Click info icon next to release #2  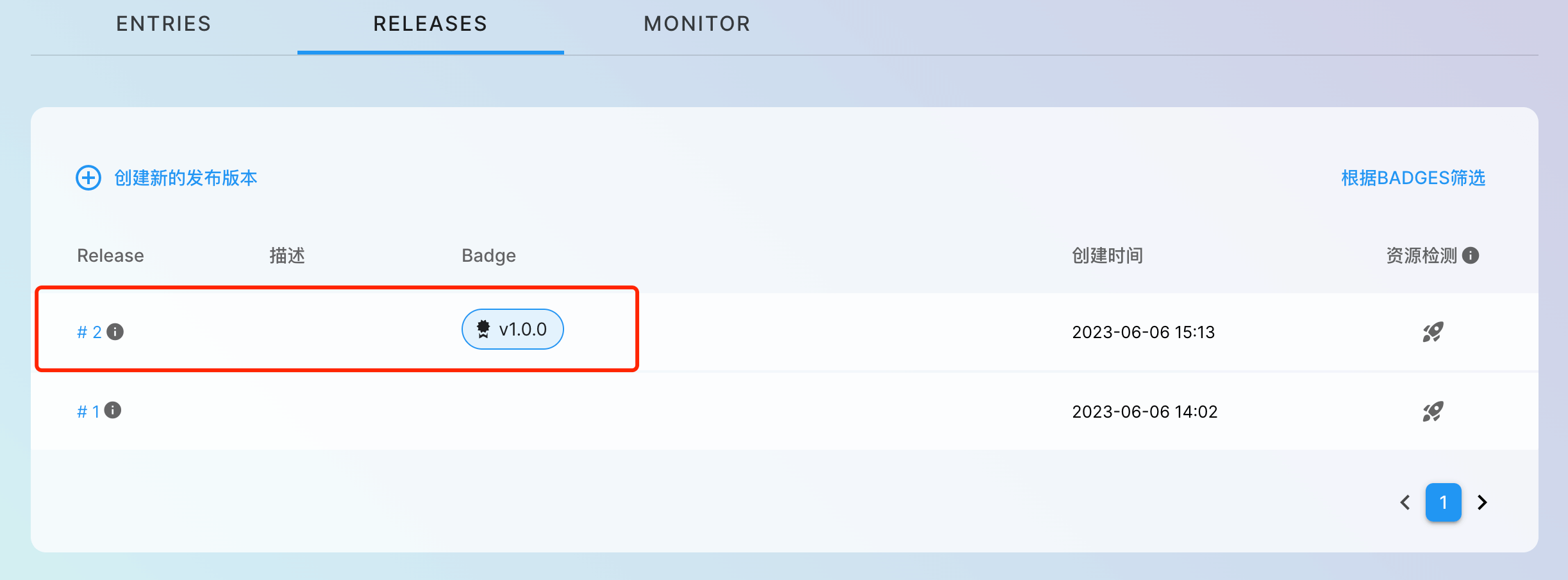[115, 332]
